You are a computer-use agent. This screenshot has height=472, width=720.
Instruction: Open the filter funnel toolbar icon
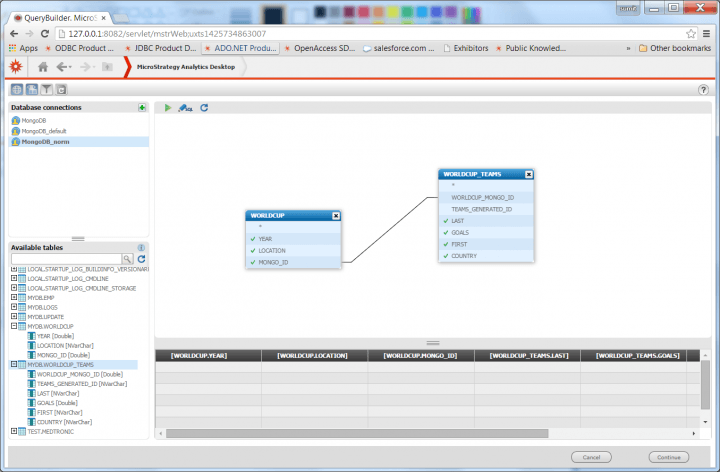pyautogui.click(x=46, y=90)
